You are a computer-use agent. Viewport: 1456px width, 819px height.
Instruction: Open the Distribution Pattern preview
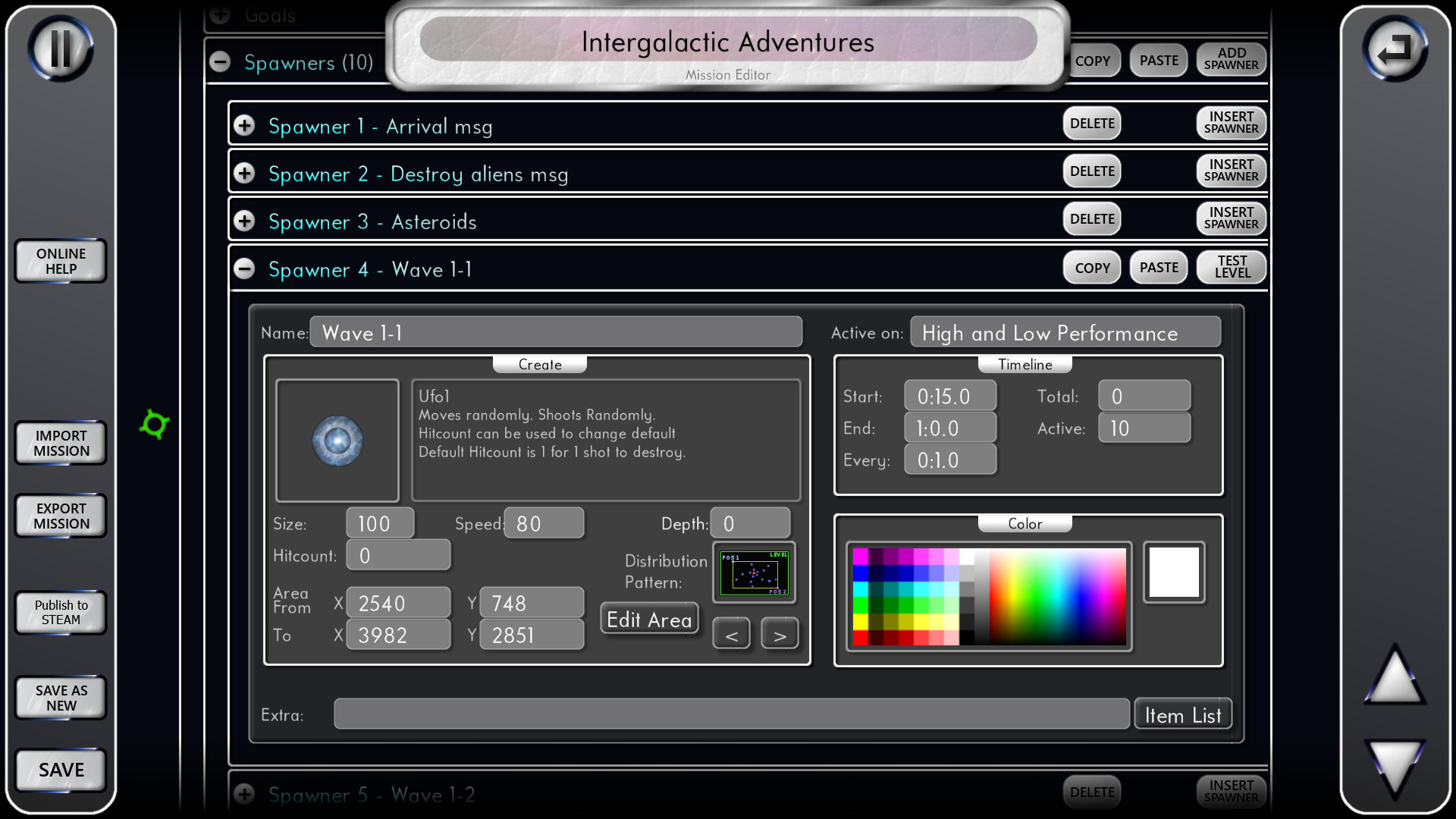(754, 573)
